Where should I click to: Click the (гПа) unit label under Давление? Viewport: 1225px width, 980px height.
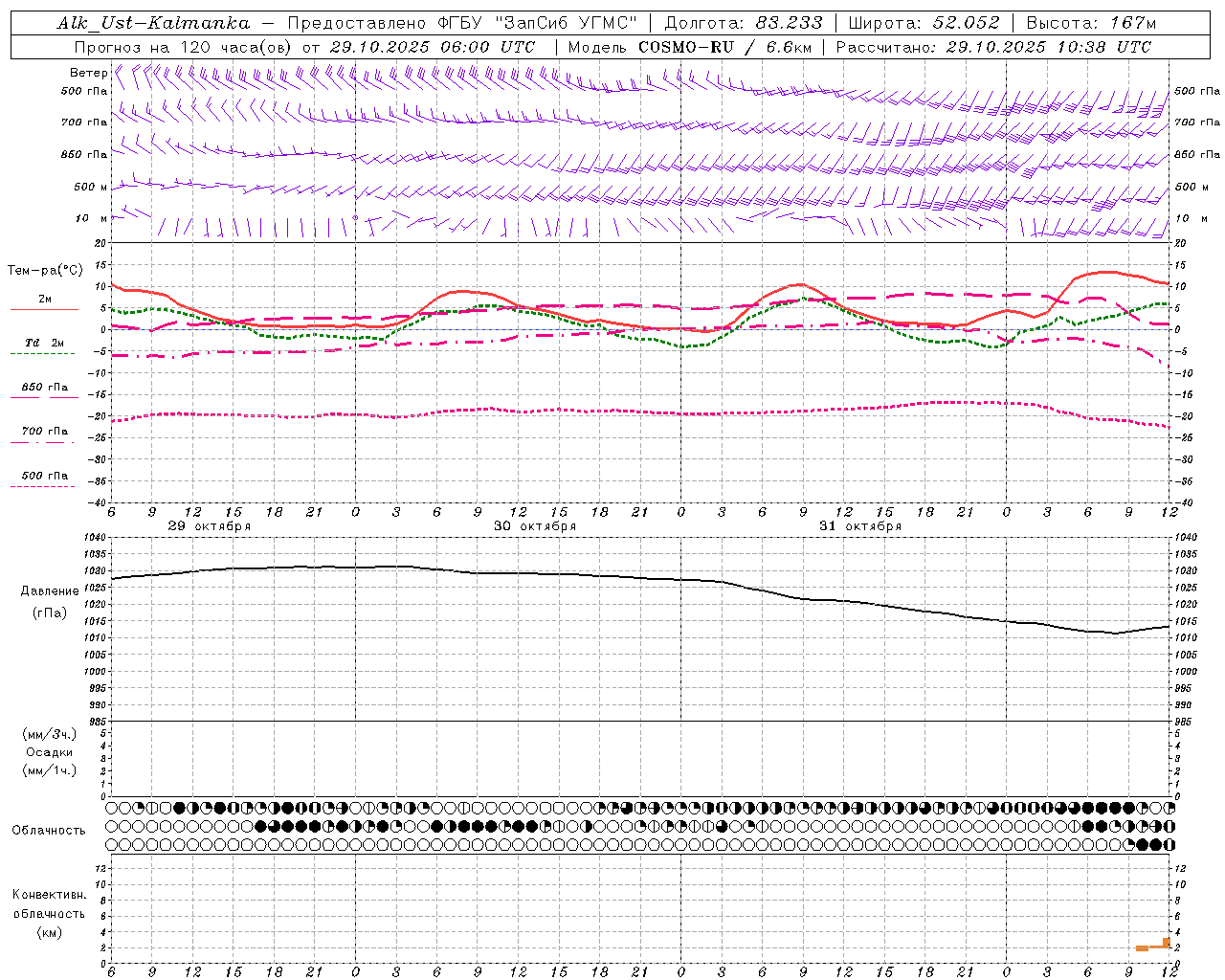[x=50, y=613]
